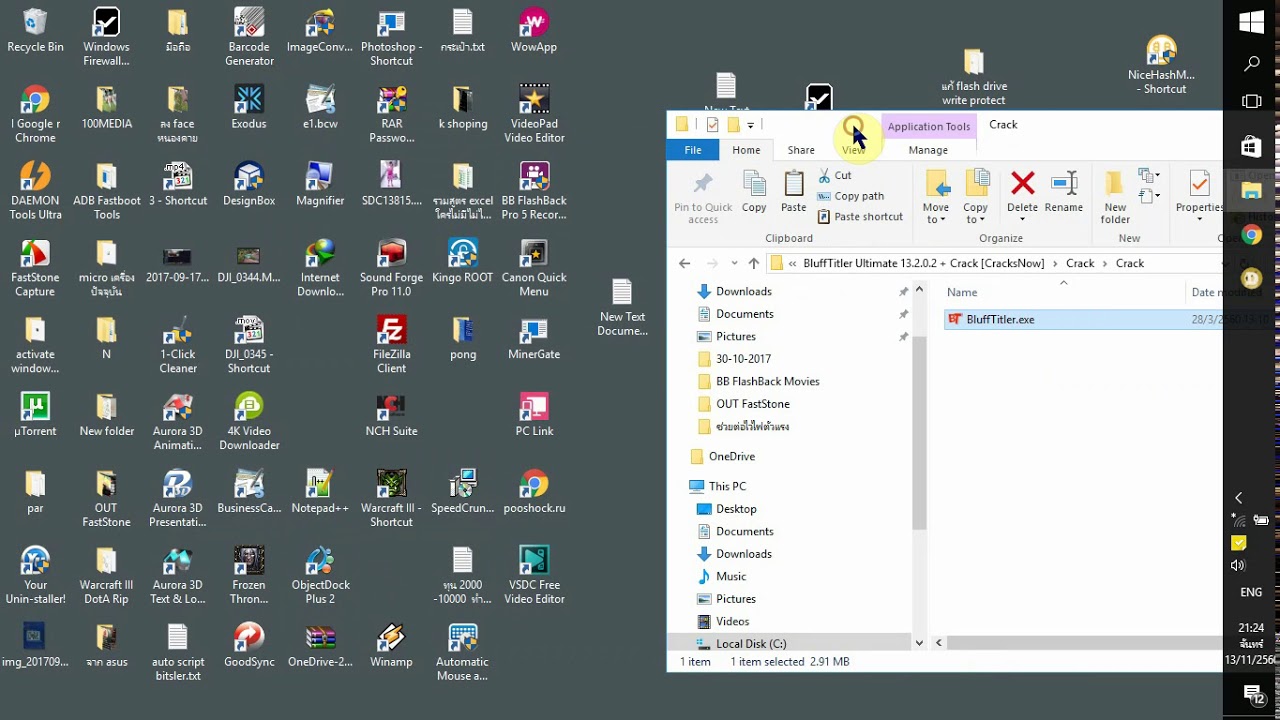The height and width of the screenshot is (720, 1280).
Task: Click the New folder icon in title bar
Action: [x=733, y=125]
